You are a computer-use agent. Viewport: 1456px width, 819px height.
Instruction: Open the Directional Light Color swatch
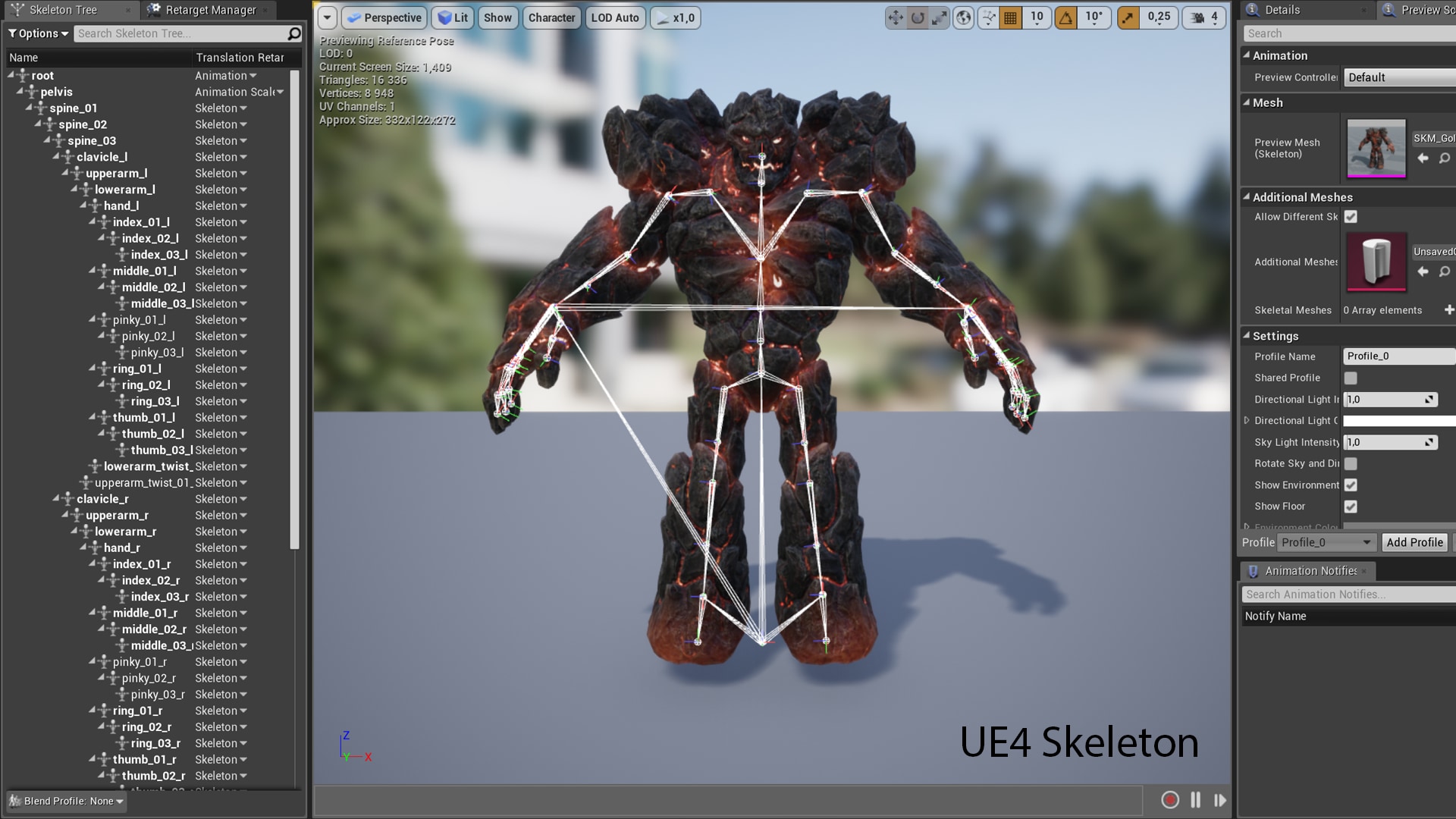[x=1398, y=420]
